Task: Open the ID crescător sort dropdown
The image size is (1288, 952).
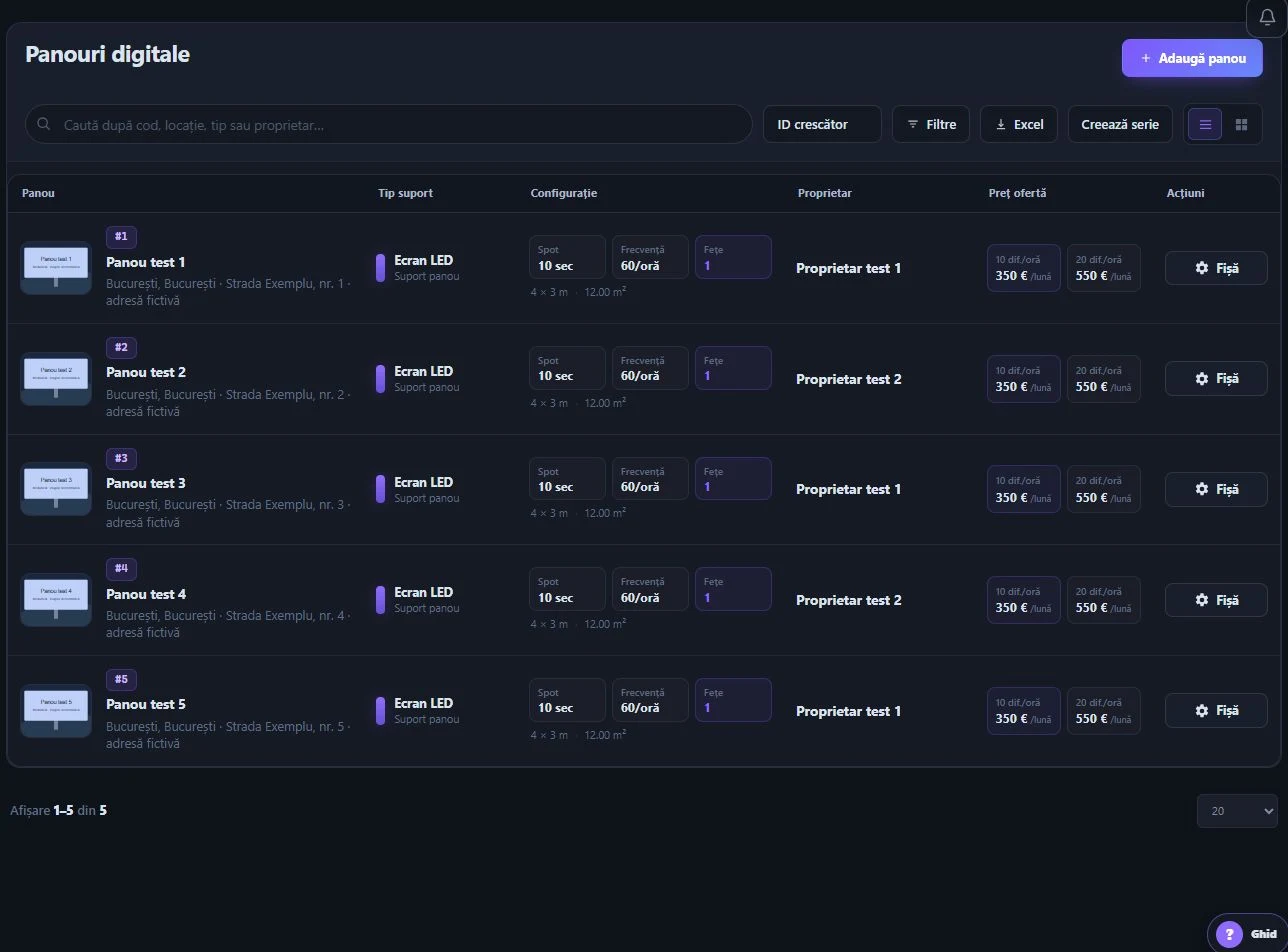Action: click(822, 125)
